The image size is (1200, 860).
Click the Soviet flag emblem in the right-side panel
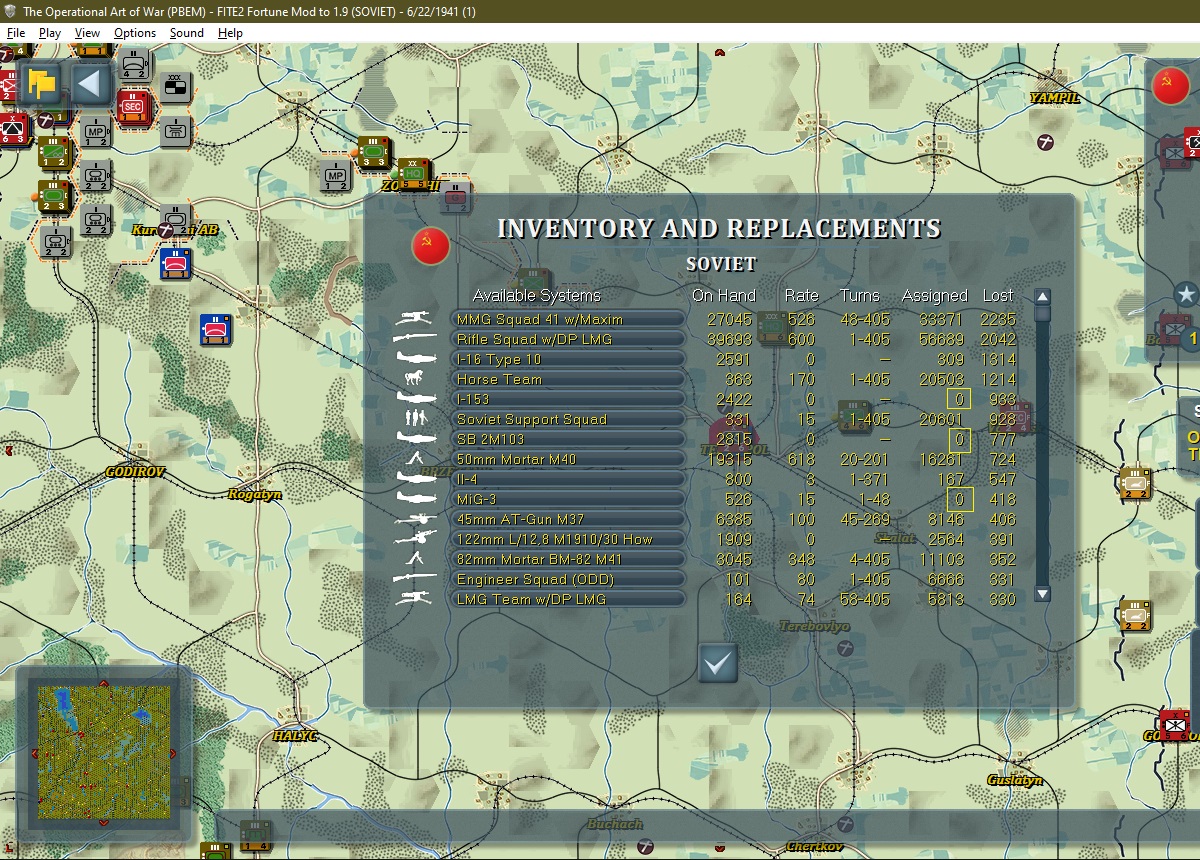[x=1170, y=86]
